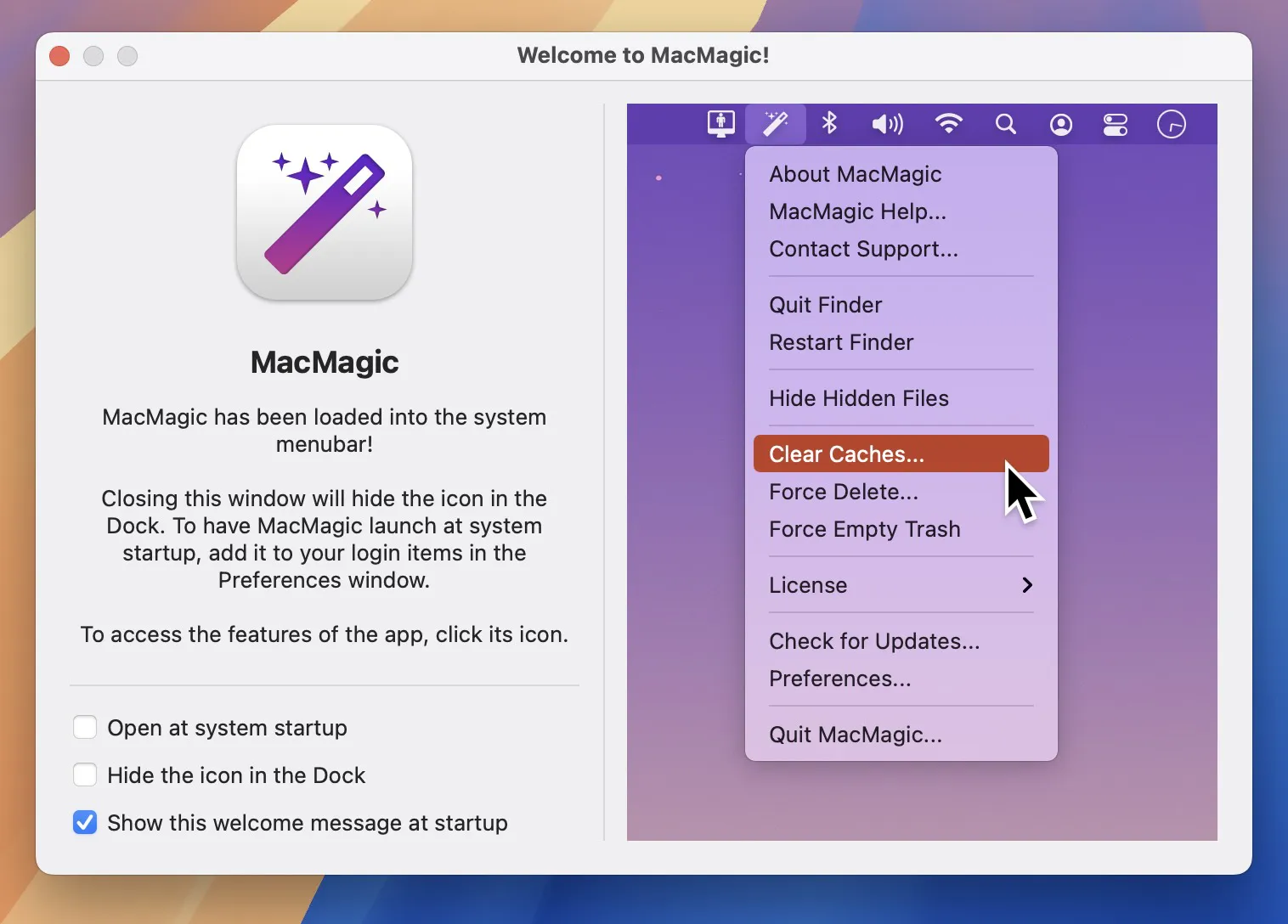Open Control Center toggles icon
The height and width of the screenshot is (924, 1288).
pos(1116,125)
